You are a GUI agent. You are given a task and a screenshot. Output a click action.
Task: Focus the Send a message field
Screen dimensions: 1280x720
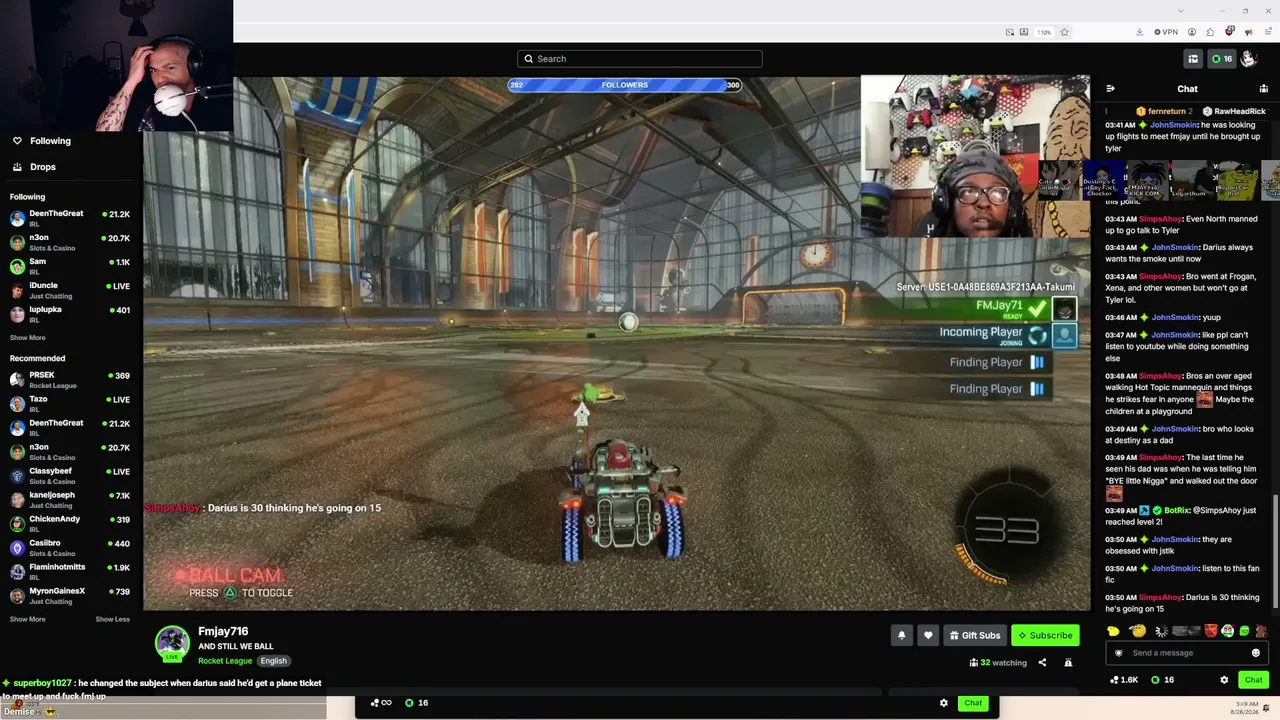1187,653
